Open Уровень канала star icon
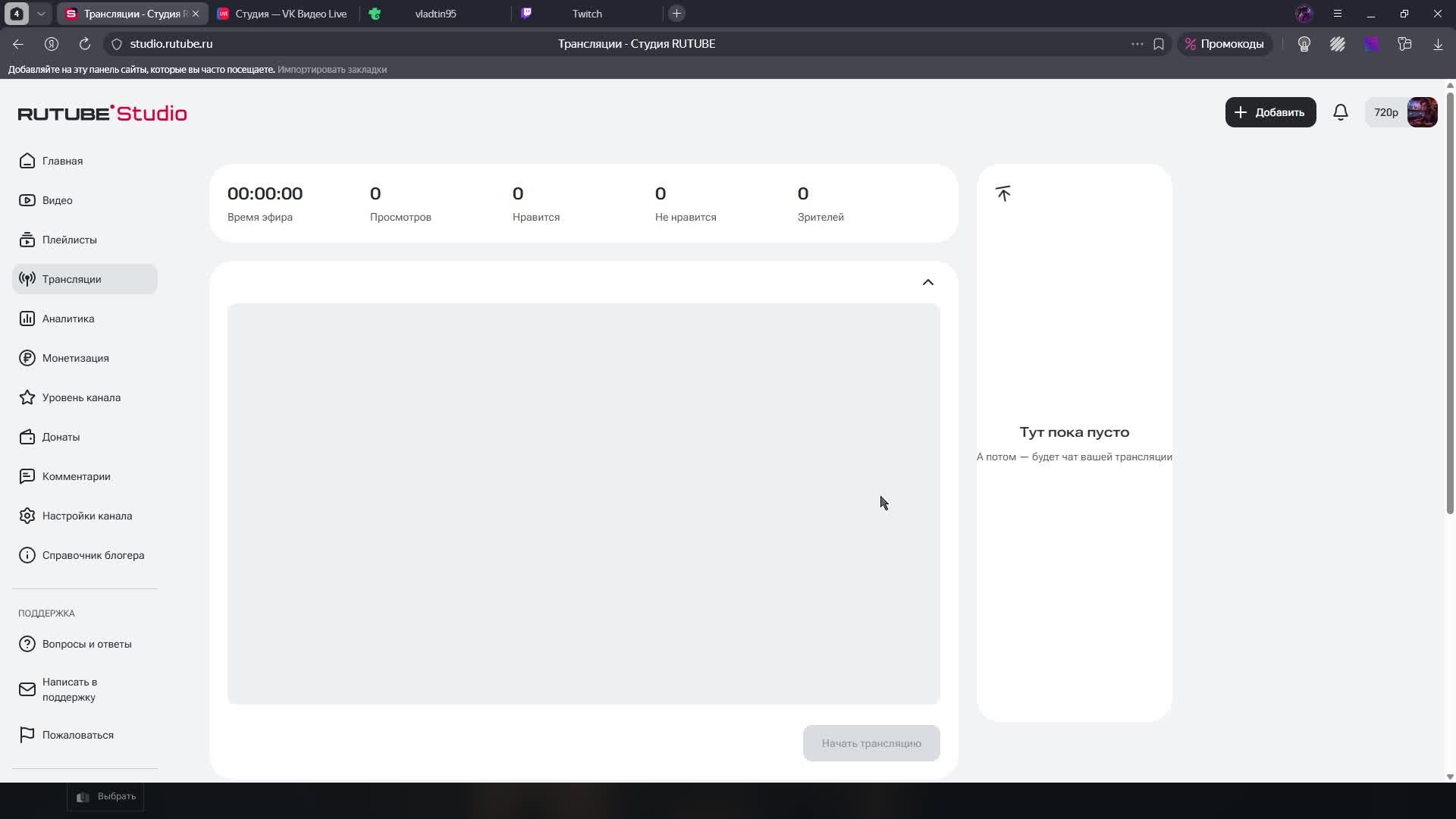The width and height of the screenshot is (1456, 819). tap(27, 397)
